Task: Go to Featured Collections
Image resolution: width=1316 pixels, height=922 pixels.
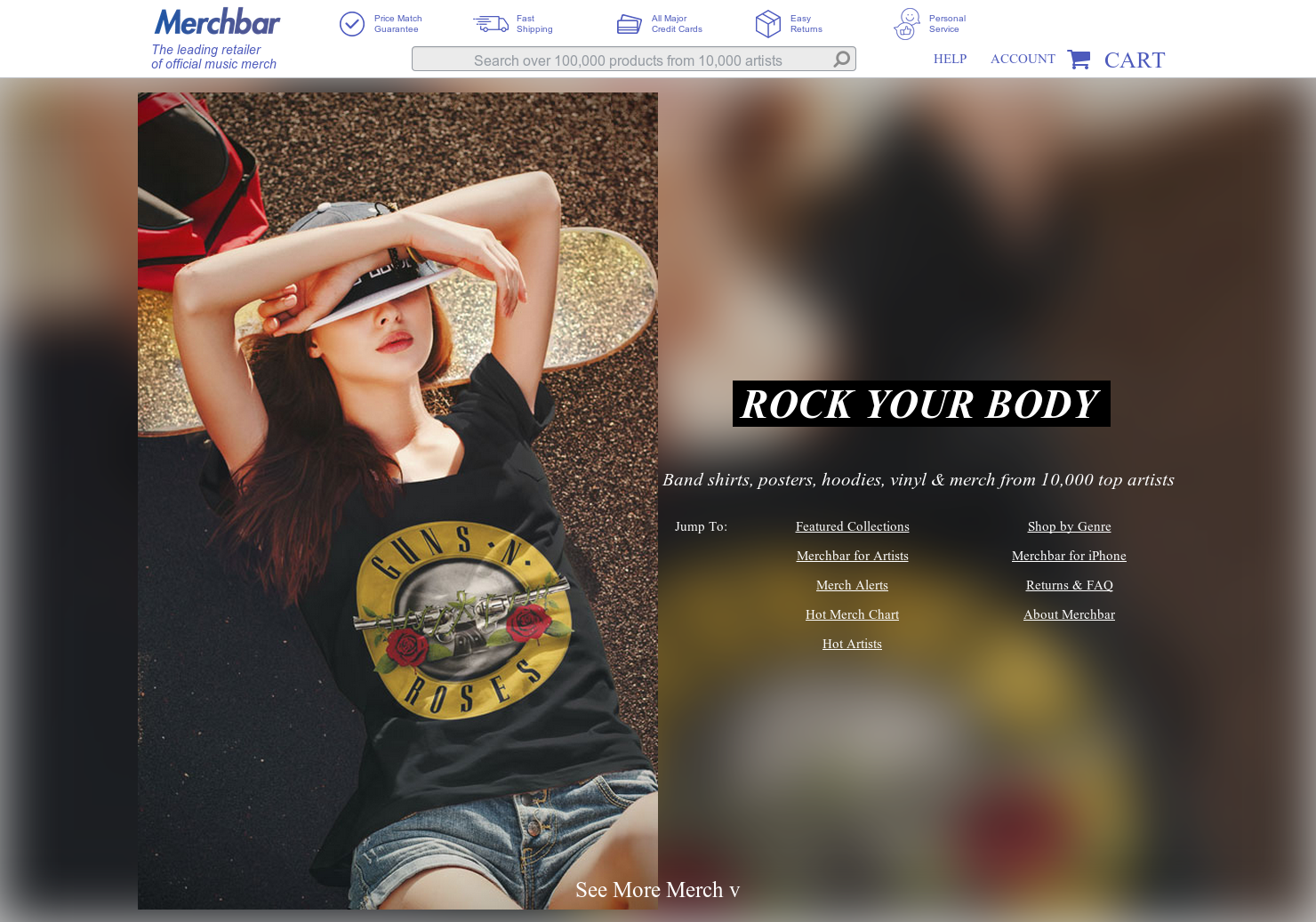Action: pos(852,526)
